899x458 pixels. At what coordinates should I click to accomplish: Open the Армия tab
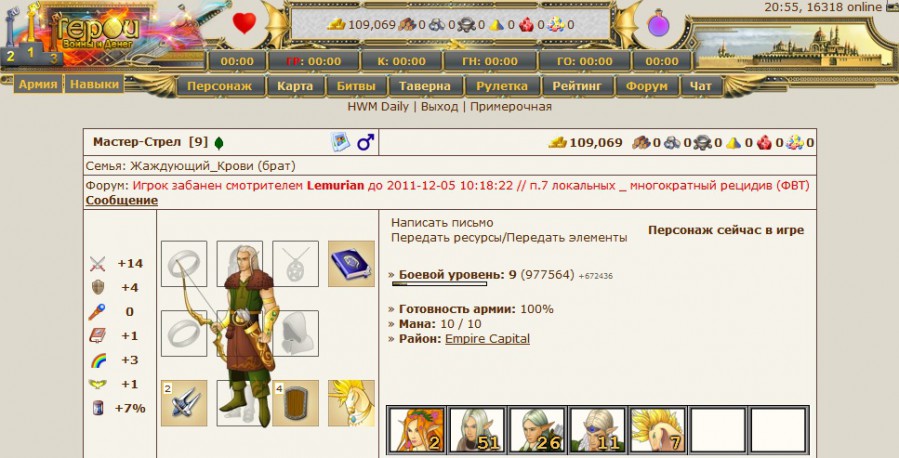point(38,84)
